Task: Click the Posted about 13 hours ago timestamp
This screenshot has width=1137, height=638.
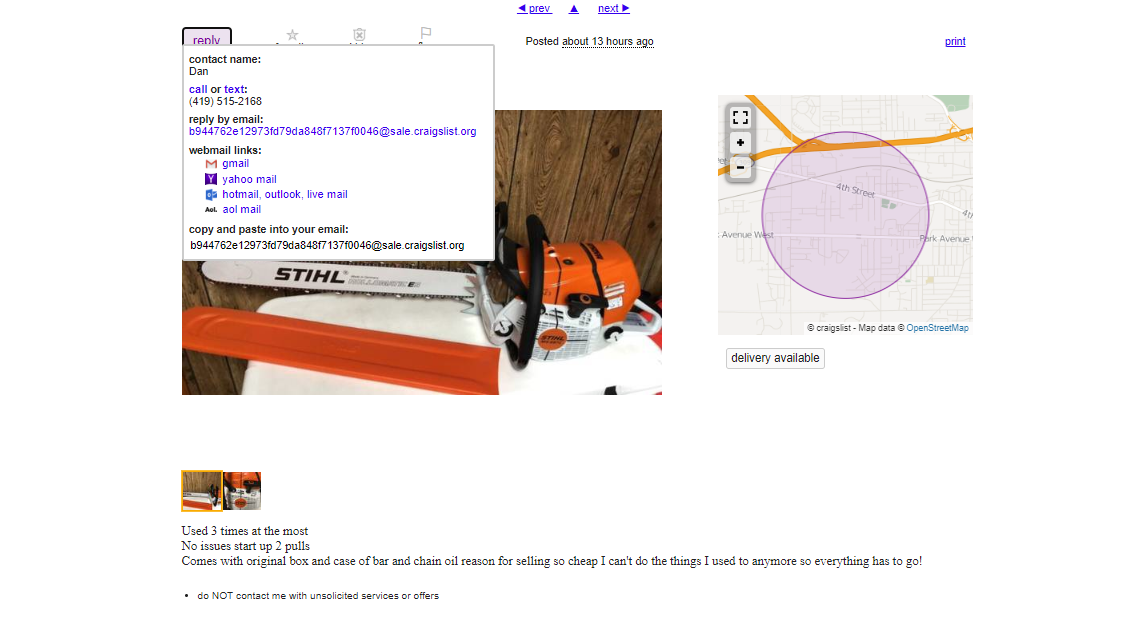Action: click(590, 41)
